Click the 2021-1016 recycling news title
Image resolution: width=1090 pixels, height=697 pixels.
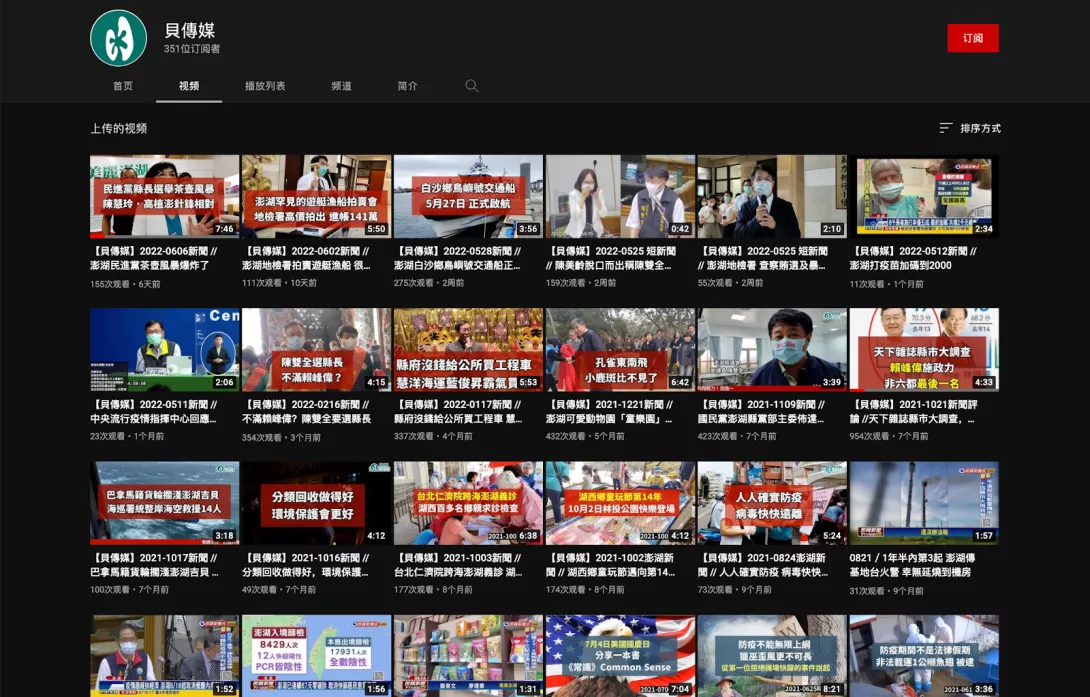point(316,565)
